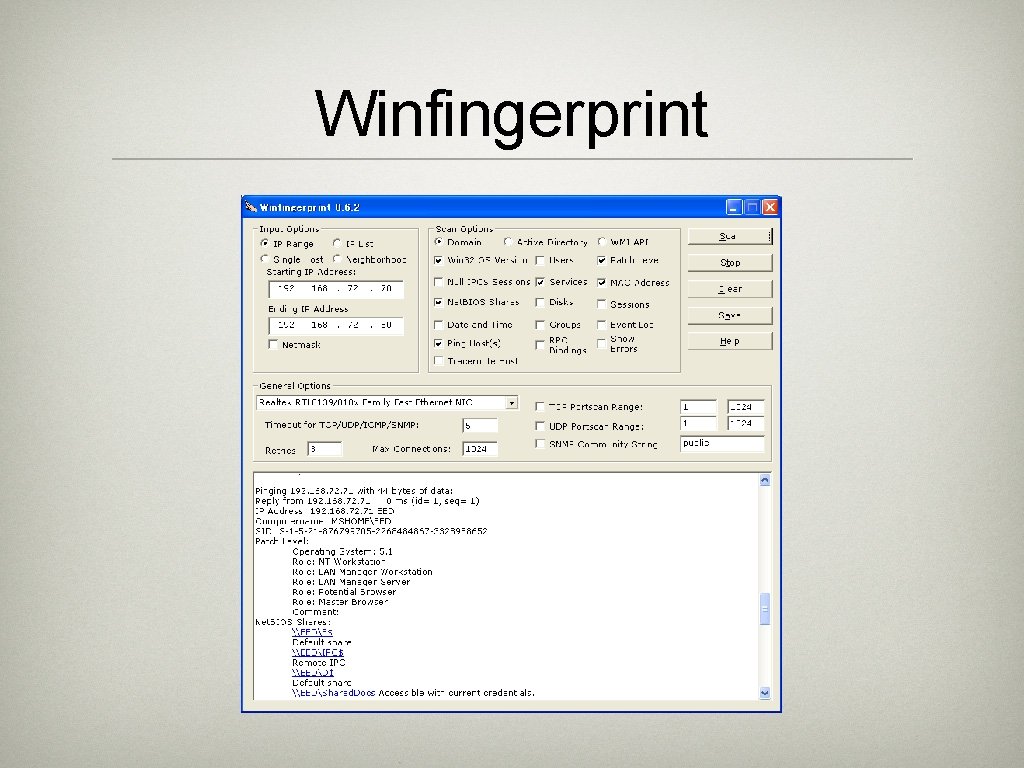Close the Winfingerprint window

(x=771, y=207)
